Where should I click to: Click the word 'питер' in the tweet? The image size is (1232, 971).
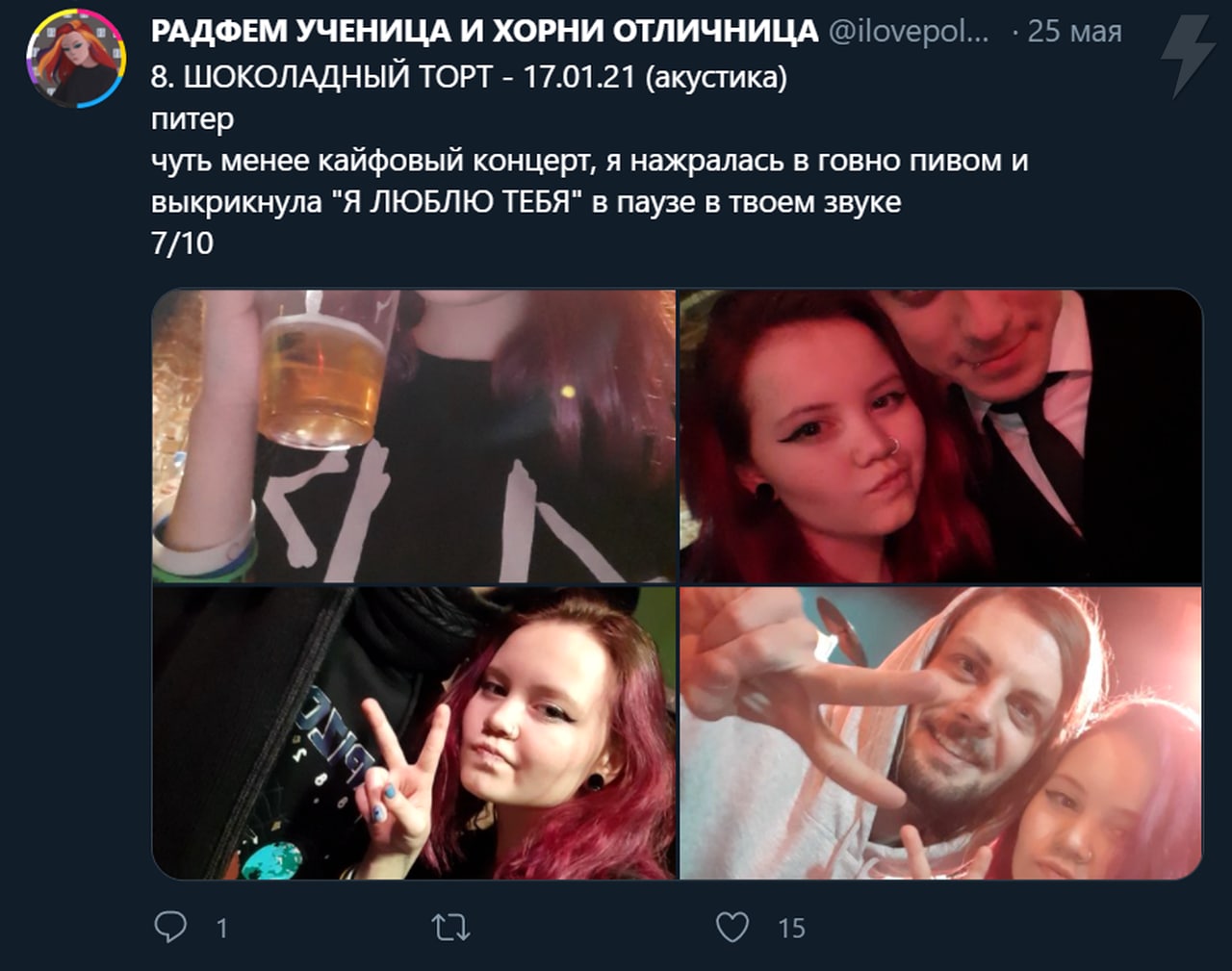pos(192,119)
